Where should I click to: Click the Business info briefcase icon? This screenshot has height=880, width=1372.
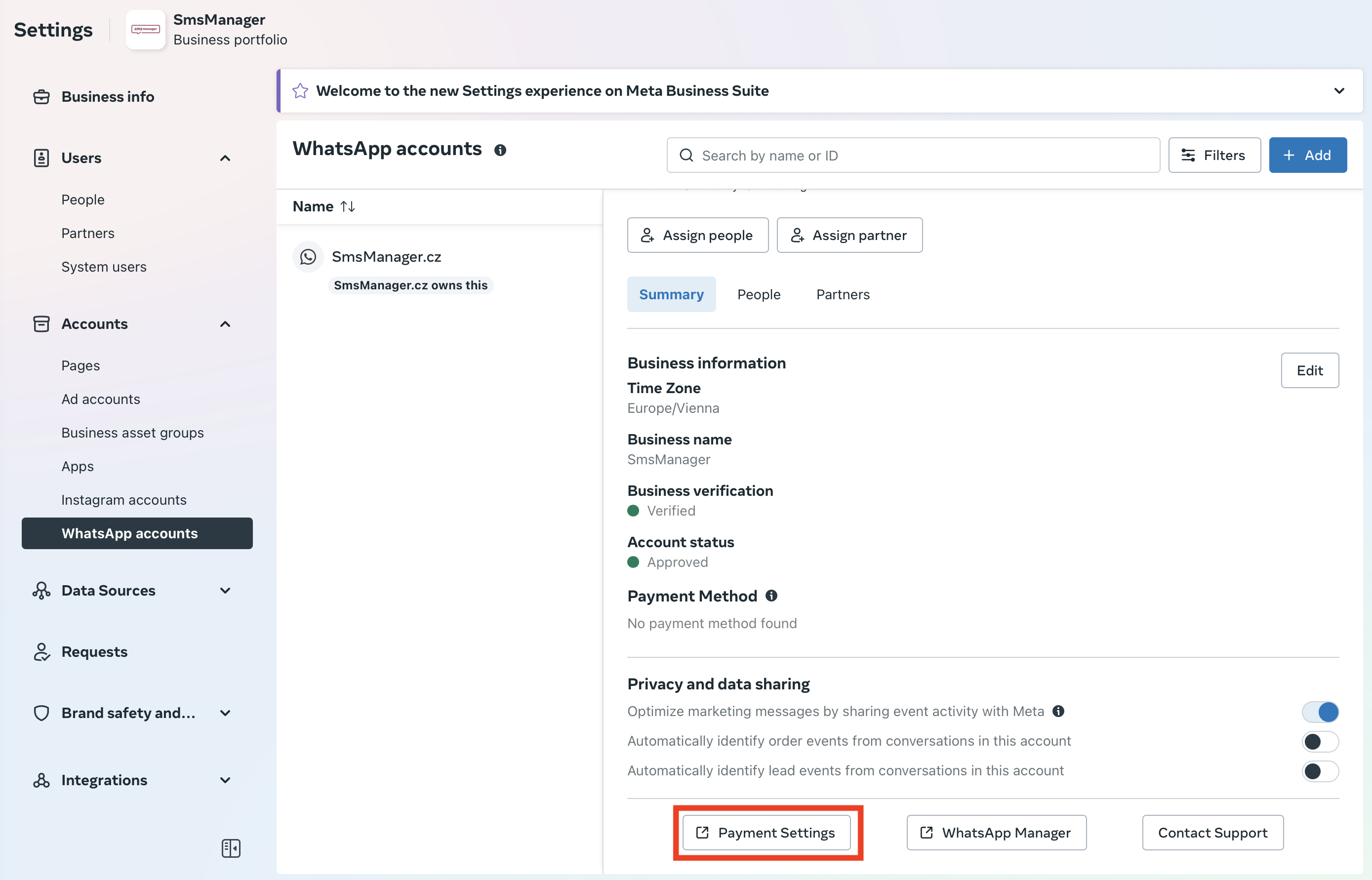click(41, 97)
